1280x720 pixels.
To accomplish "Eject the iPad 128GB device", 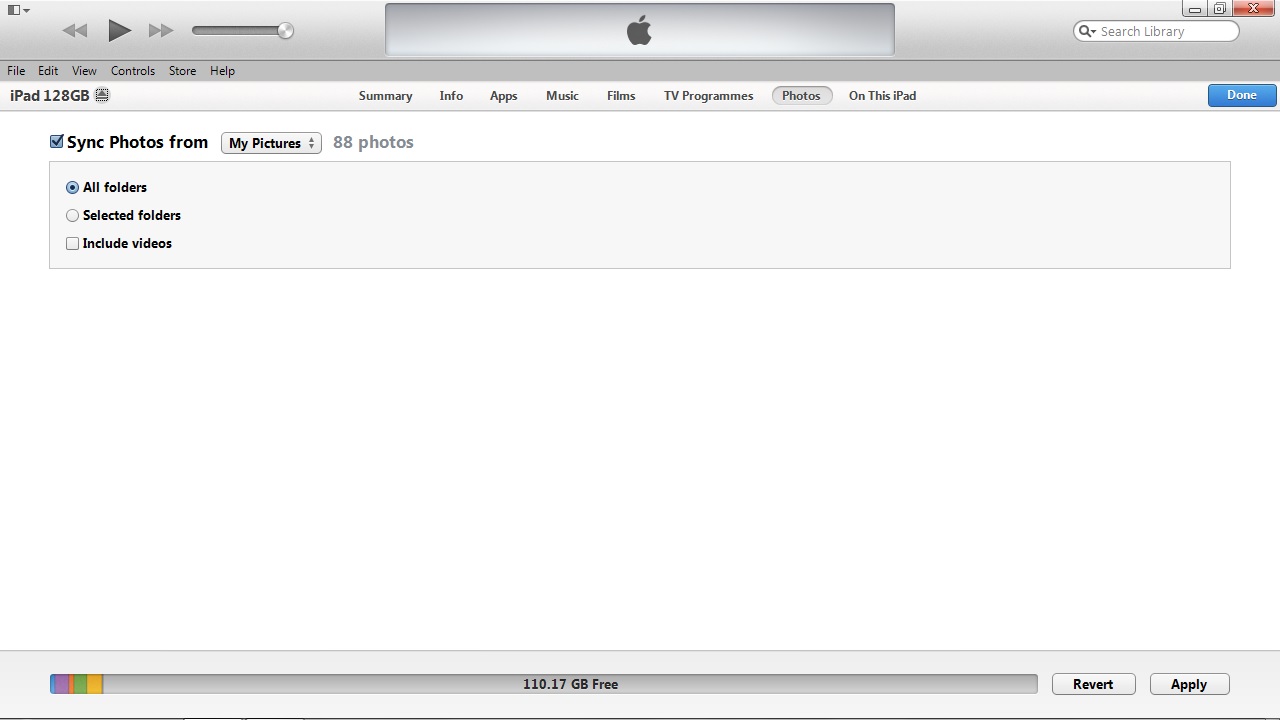I will (102, 95).
